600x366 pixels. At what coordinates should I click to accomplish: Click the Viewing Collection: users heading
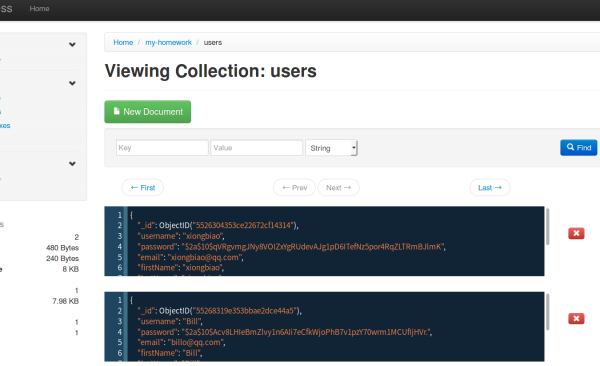point(210,71)
